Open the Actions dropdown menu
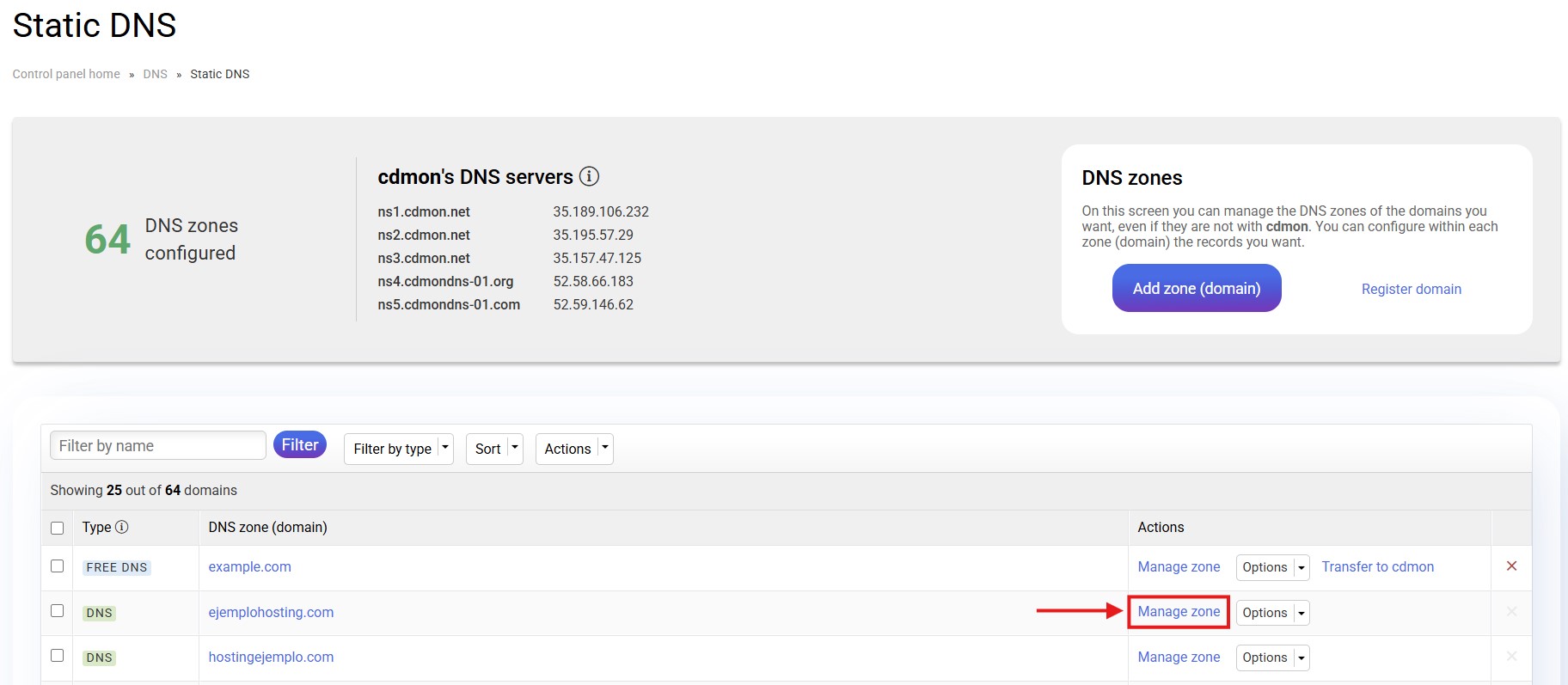The width and height of the screenshot is (1568, 685). pos(574,449)
